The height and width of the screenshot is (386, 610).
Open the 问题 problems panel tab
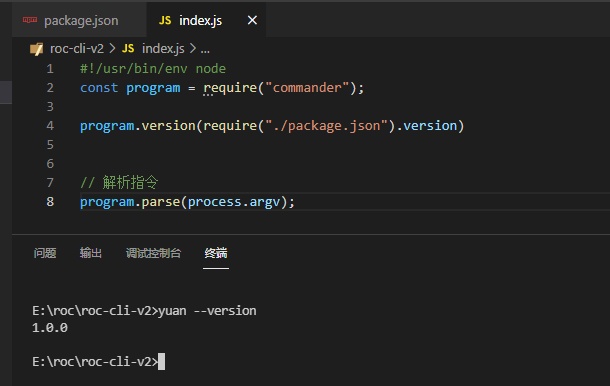coord(45,253)
